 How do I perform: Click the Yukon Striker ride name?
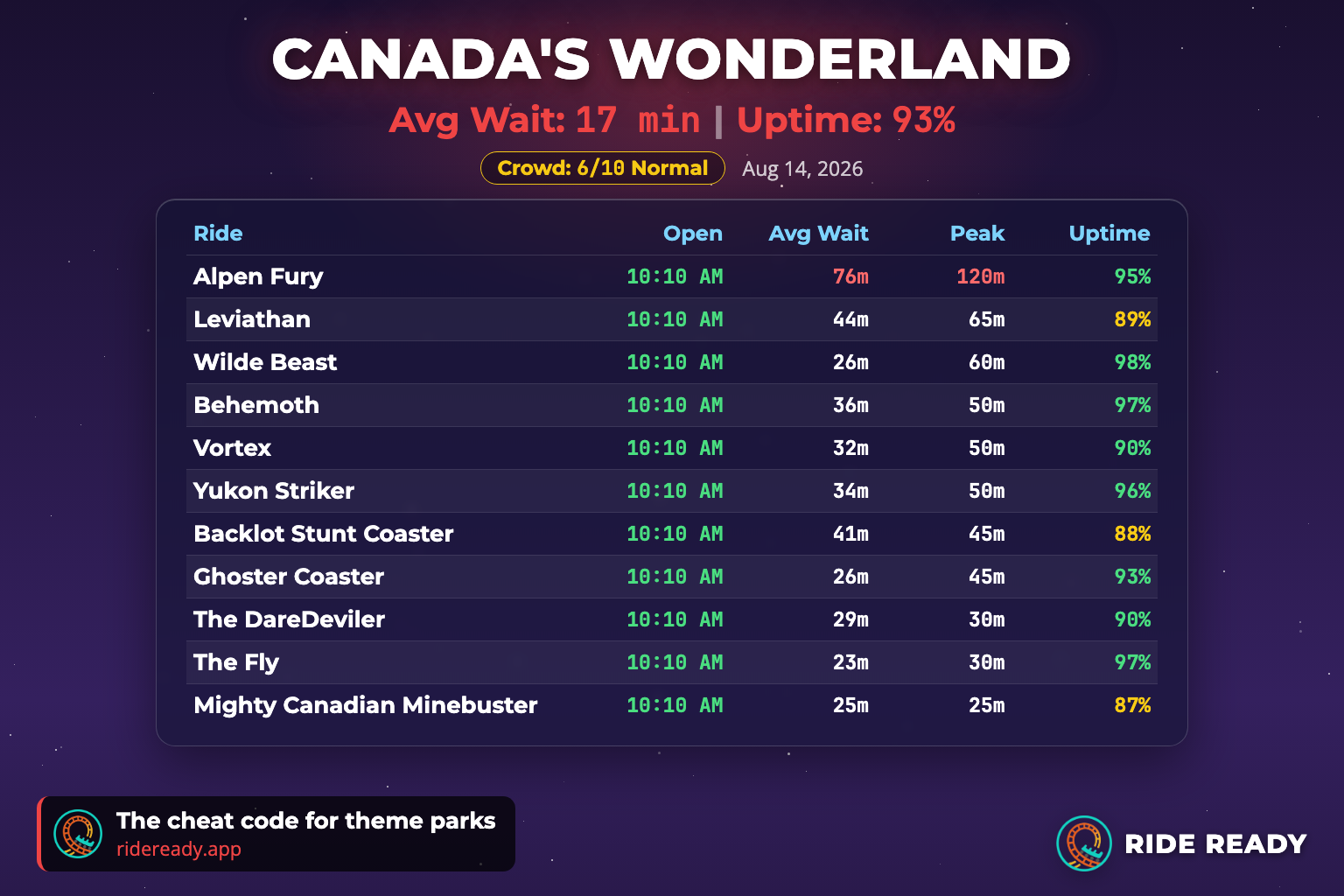point(274,491)
